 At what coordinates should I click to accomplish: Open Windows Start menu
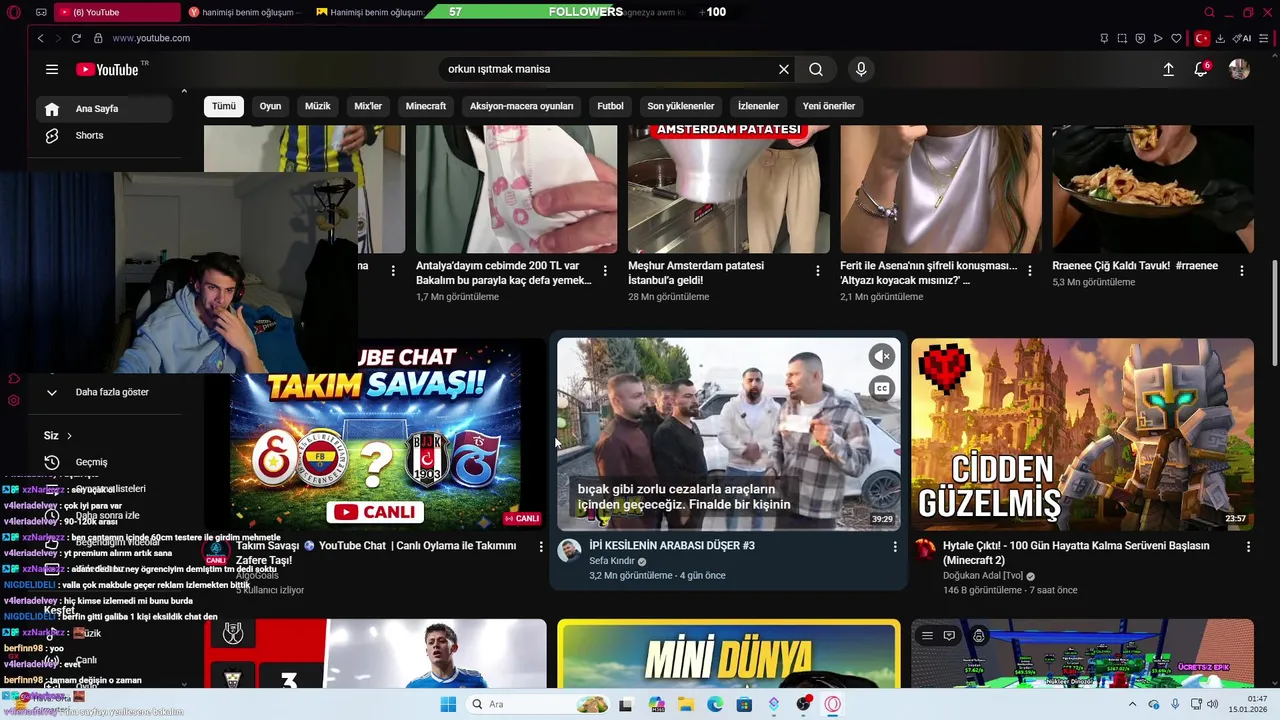(448, 704)
